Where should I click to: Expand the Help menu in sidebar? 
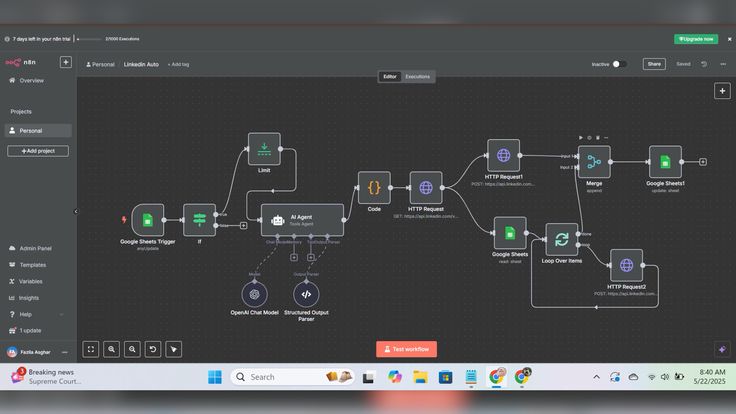point(38,314)
